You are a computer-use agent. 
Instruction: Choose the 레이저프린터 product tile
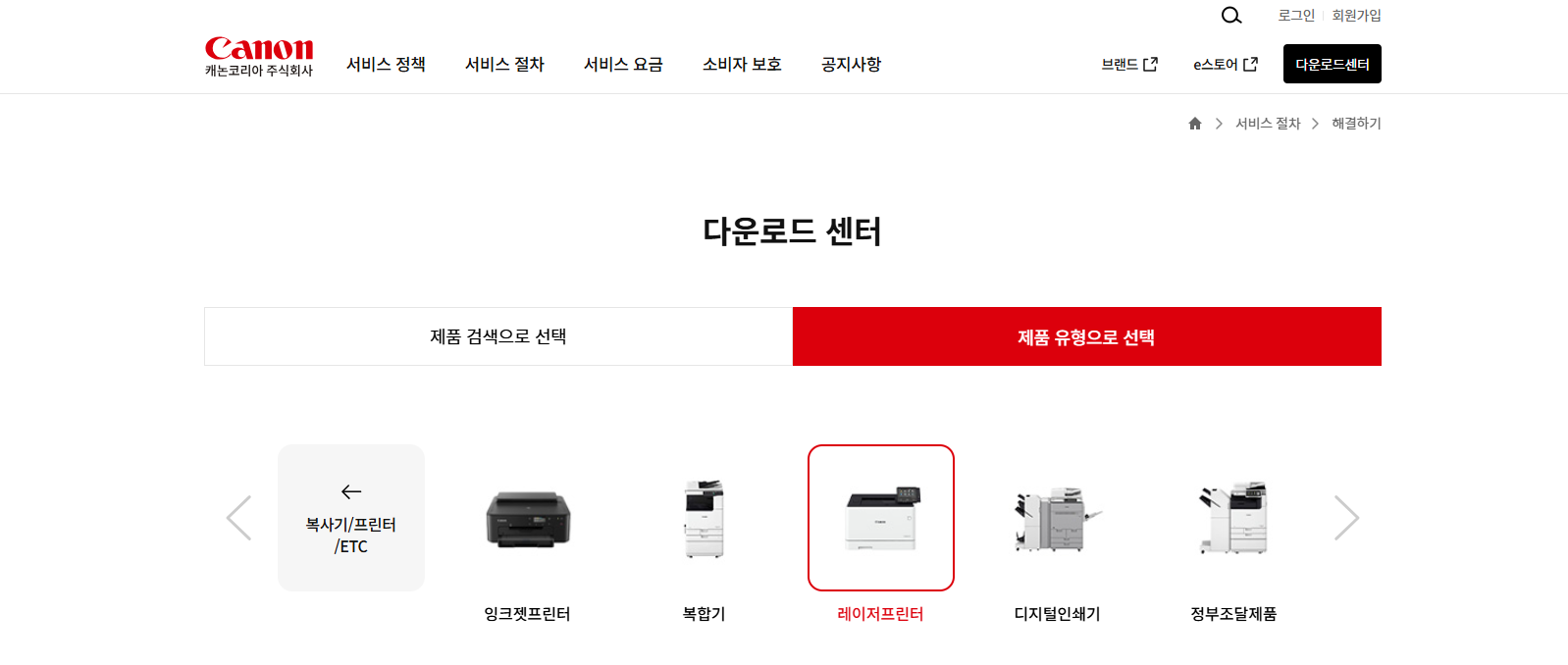881,518
